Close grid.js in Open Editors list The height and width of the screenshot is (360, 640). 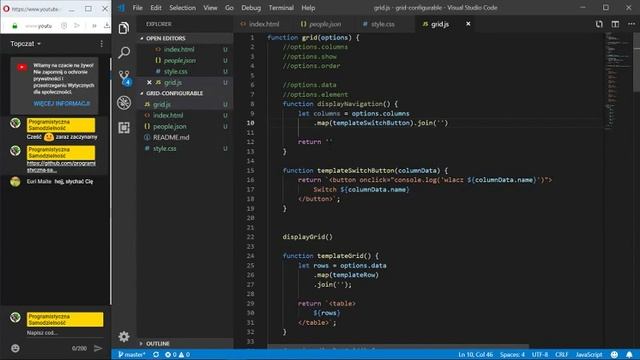149,82
